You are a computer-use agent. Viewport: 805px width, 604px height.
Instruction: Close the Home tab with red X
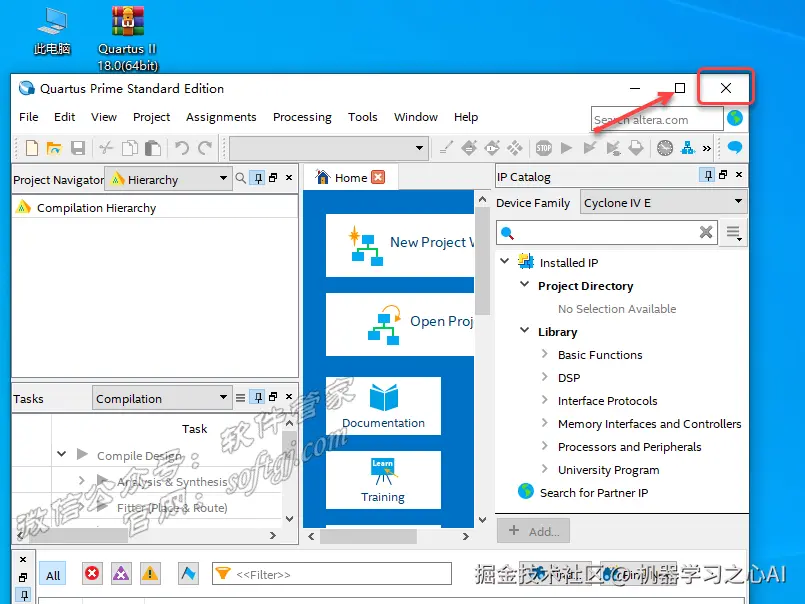pos(378,177)
